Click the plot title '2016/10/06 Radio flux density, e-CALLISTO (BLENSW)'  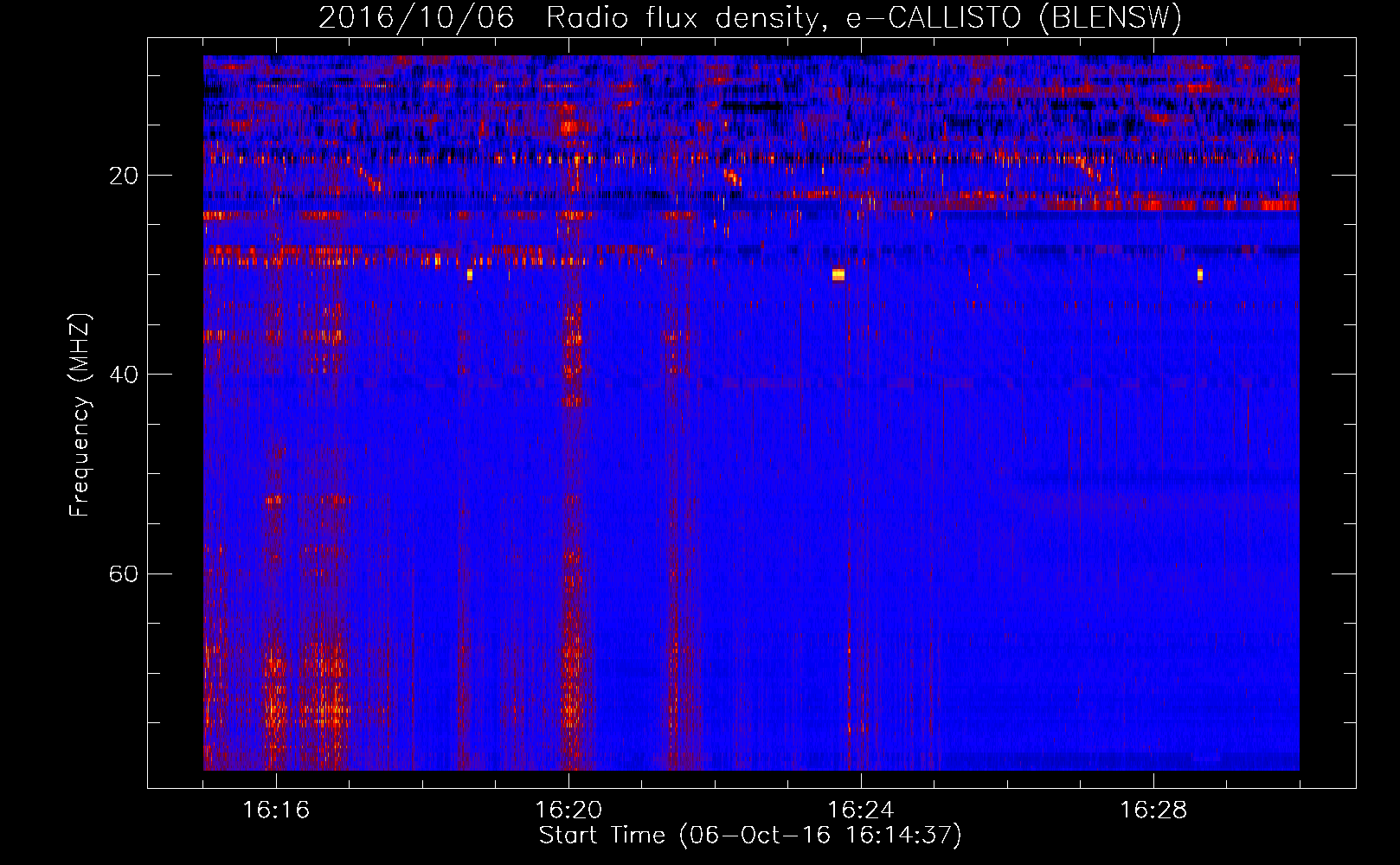tap(750, 18)
